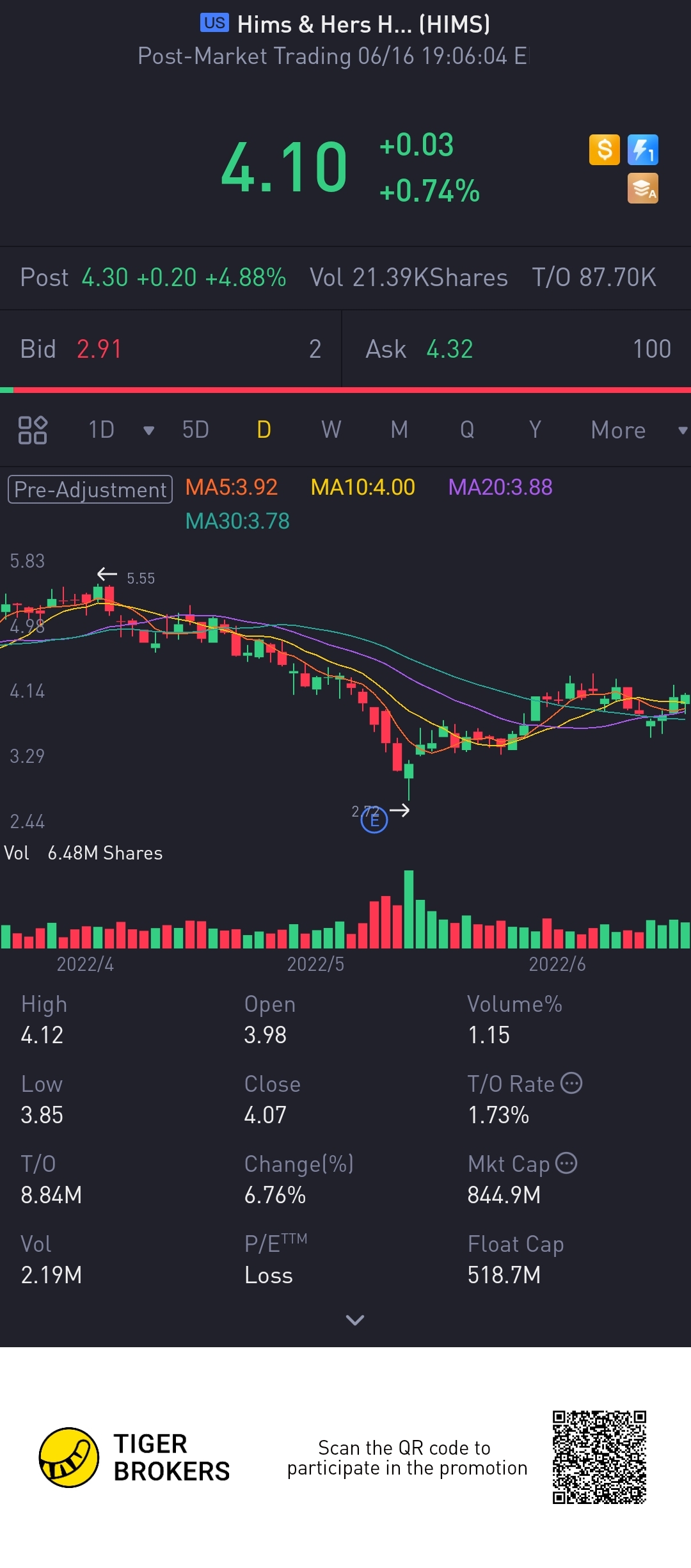Open Mkt Cap info bubble icon
The image size is (691, 1568).
coord(566,1163)
